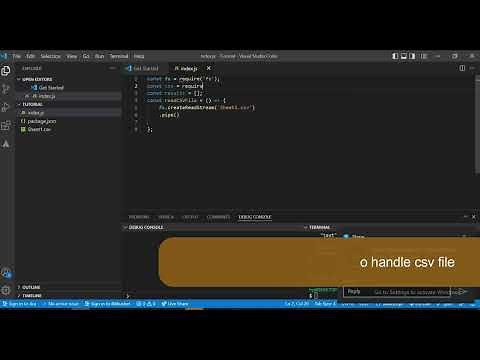Open the Manage gear menu
Image resolution: width=480 pixels, height=360 pixels.
(x=6, y=290)
